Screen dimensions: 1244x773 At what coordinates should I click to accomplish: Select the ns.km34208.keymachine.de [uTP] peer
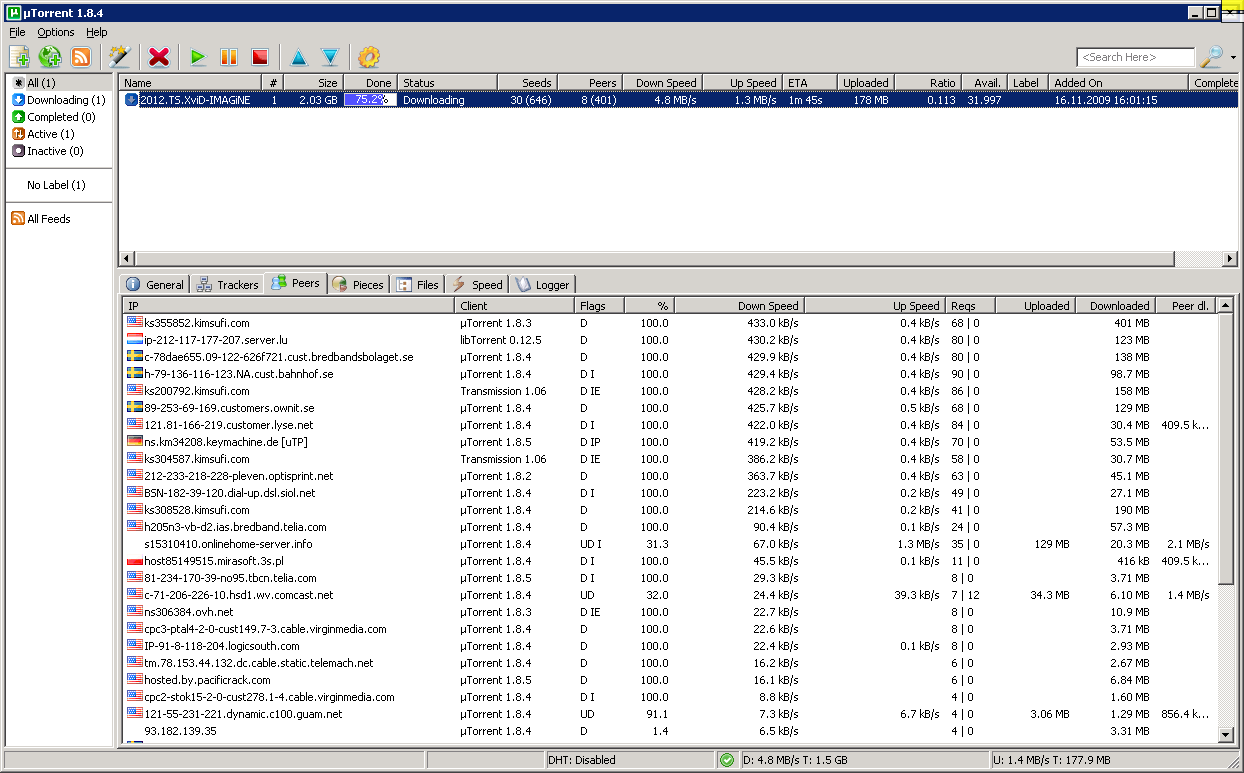[x=670, y=442]
